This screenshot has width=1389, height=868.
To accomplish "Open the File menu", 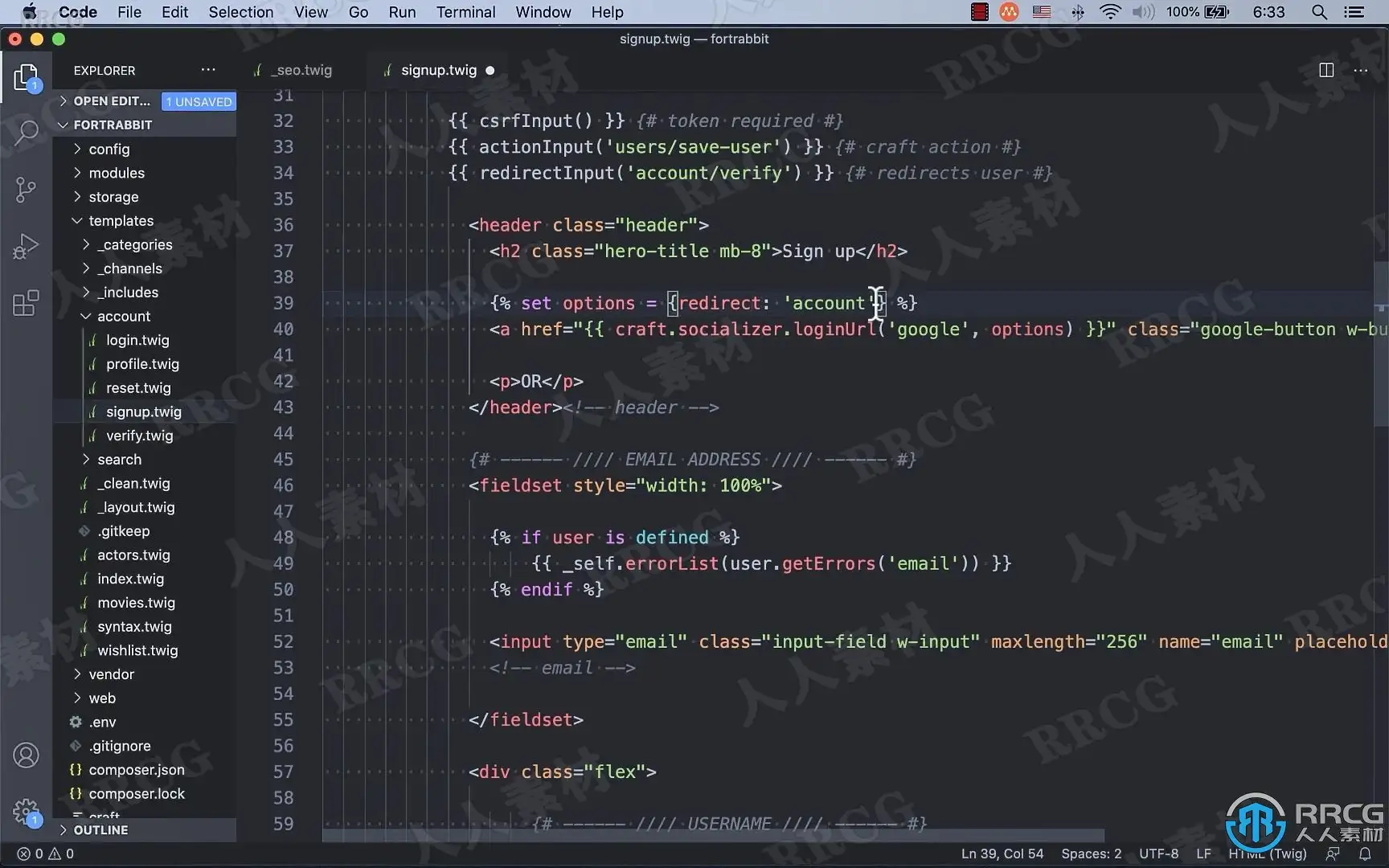I will pos(129,12).
